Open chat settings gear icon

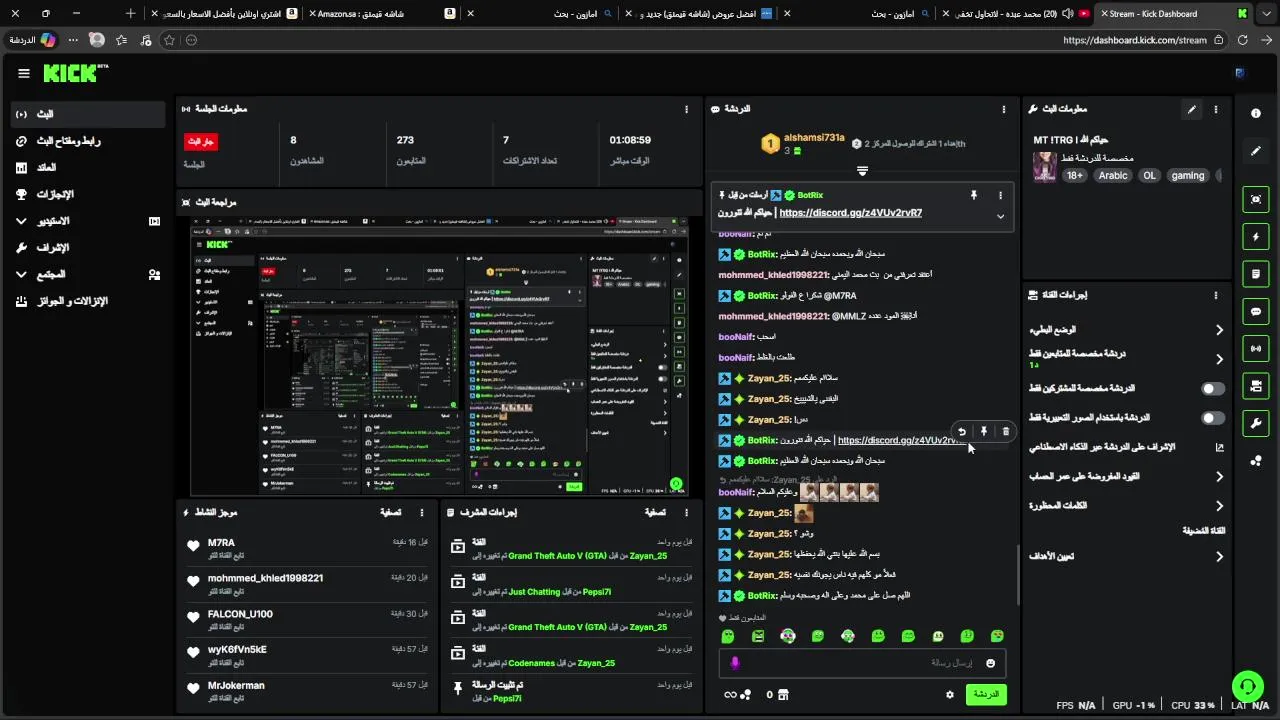pos(950,694)
